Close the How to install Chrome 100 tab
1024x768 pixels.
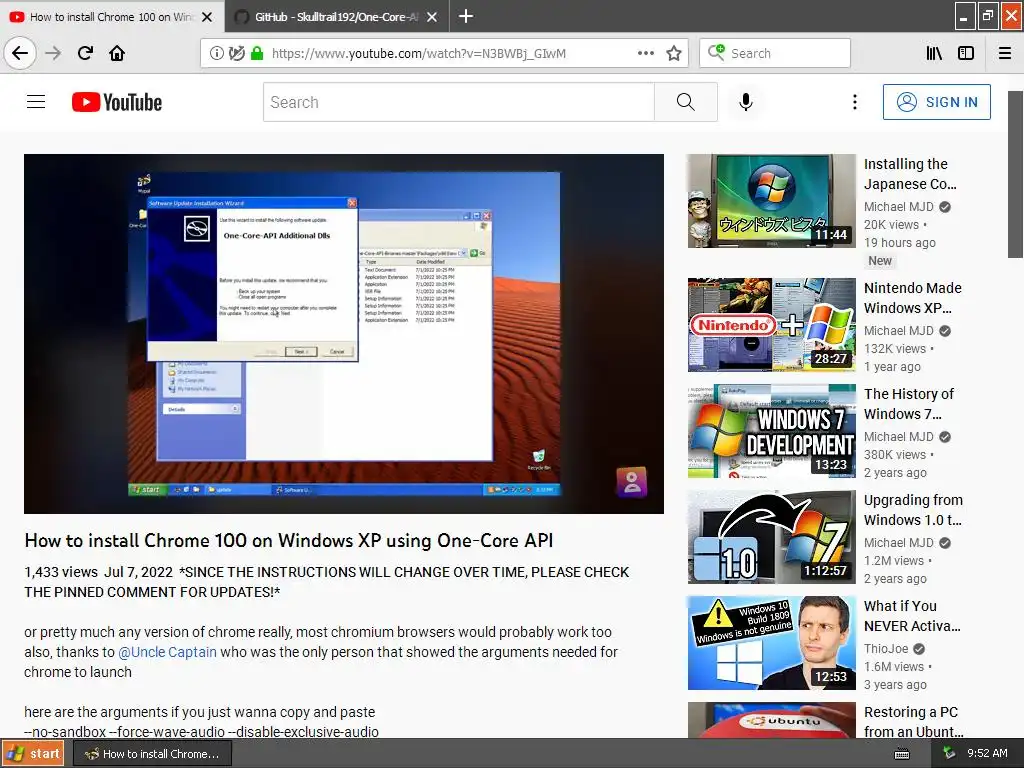pos(207,17)
